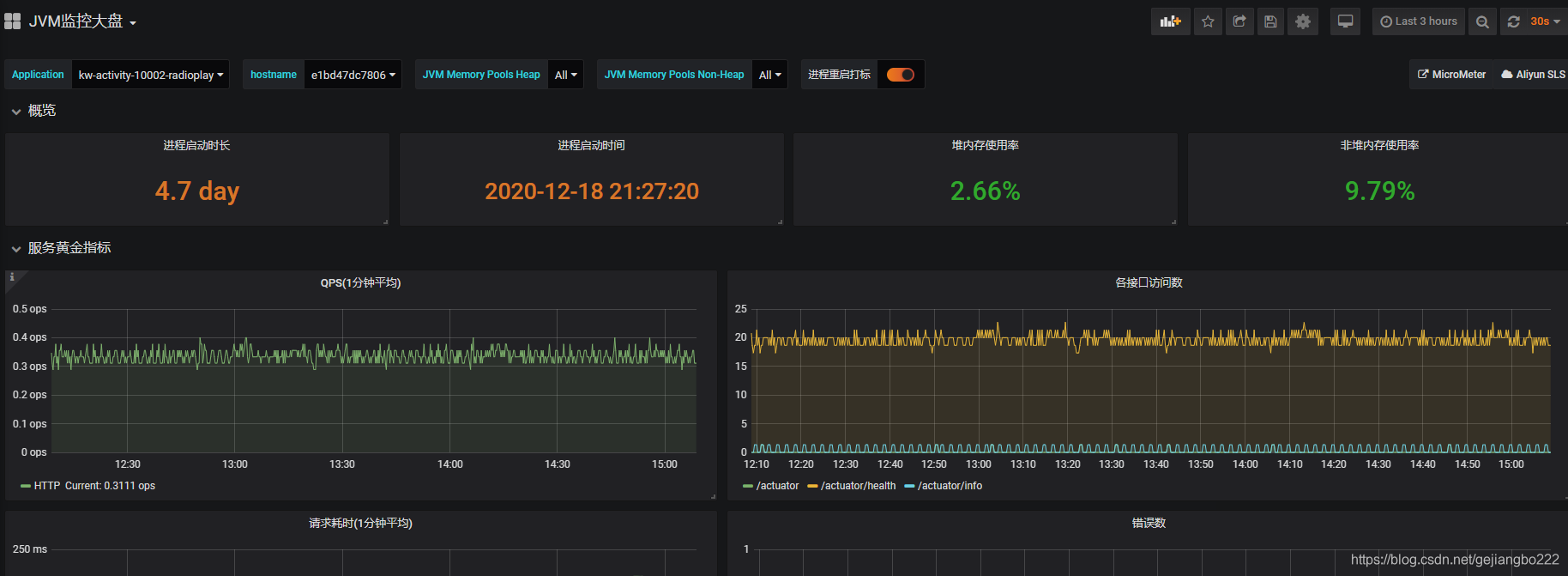Save the dashboard with disk icon

(1270, 21)
